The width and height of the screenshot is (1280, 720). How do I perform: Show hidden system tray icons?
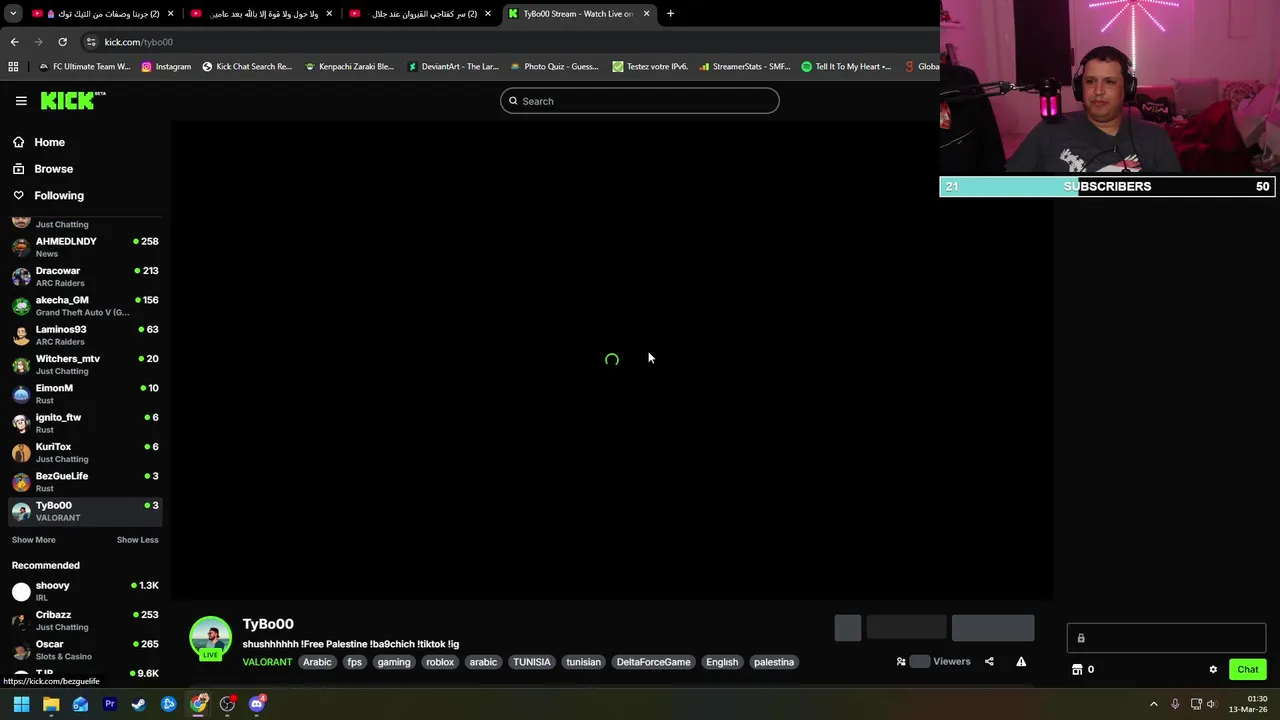[x=1153, y=704]
